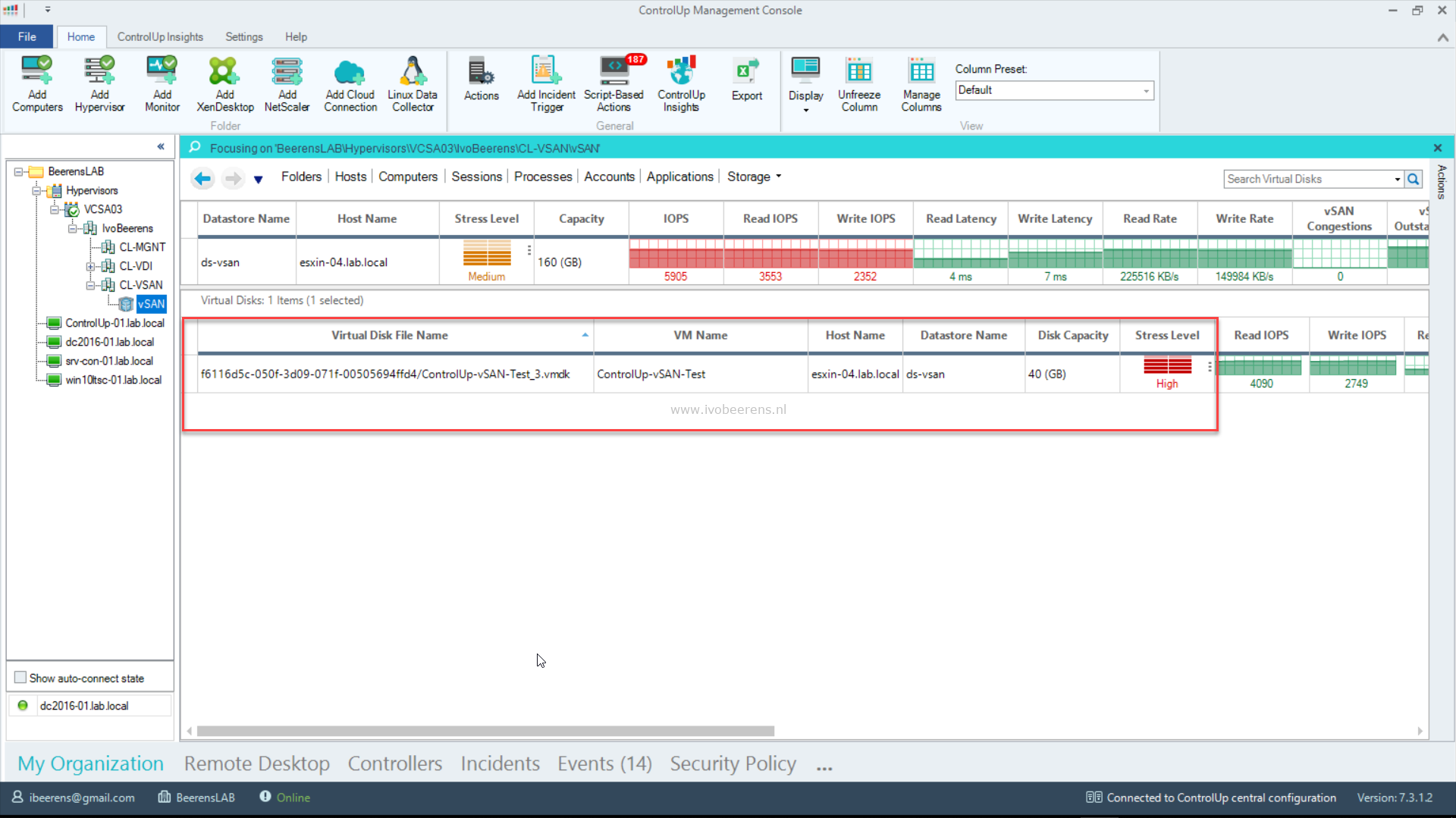
Task: Click the search magnifier button
Action: pos(1414,179)
